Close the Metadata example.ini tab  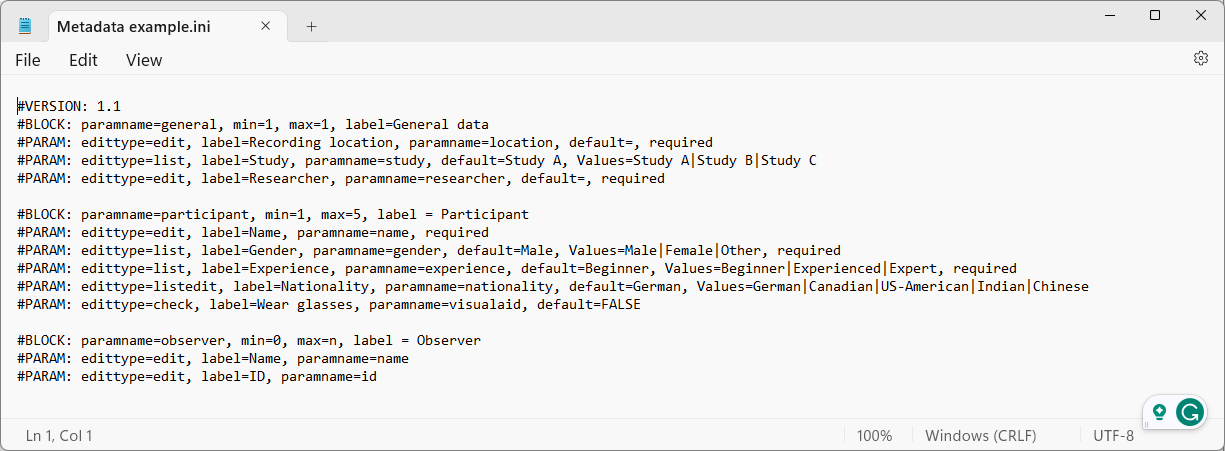pyautogui.click(x=266, y=26)
